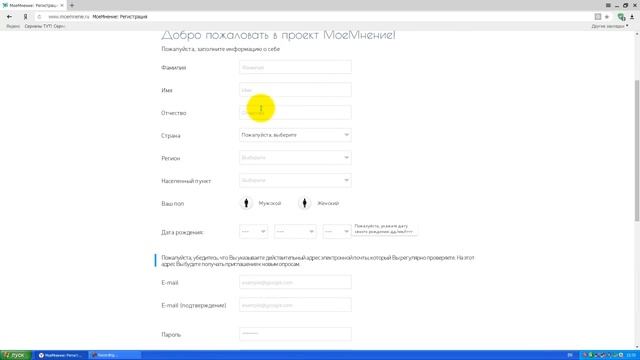Go back with the browser back arrow

9,17
